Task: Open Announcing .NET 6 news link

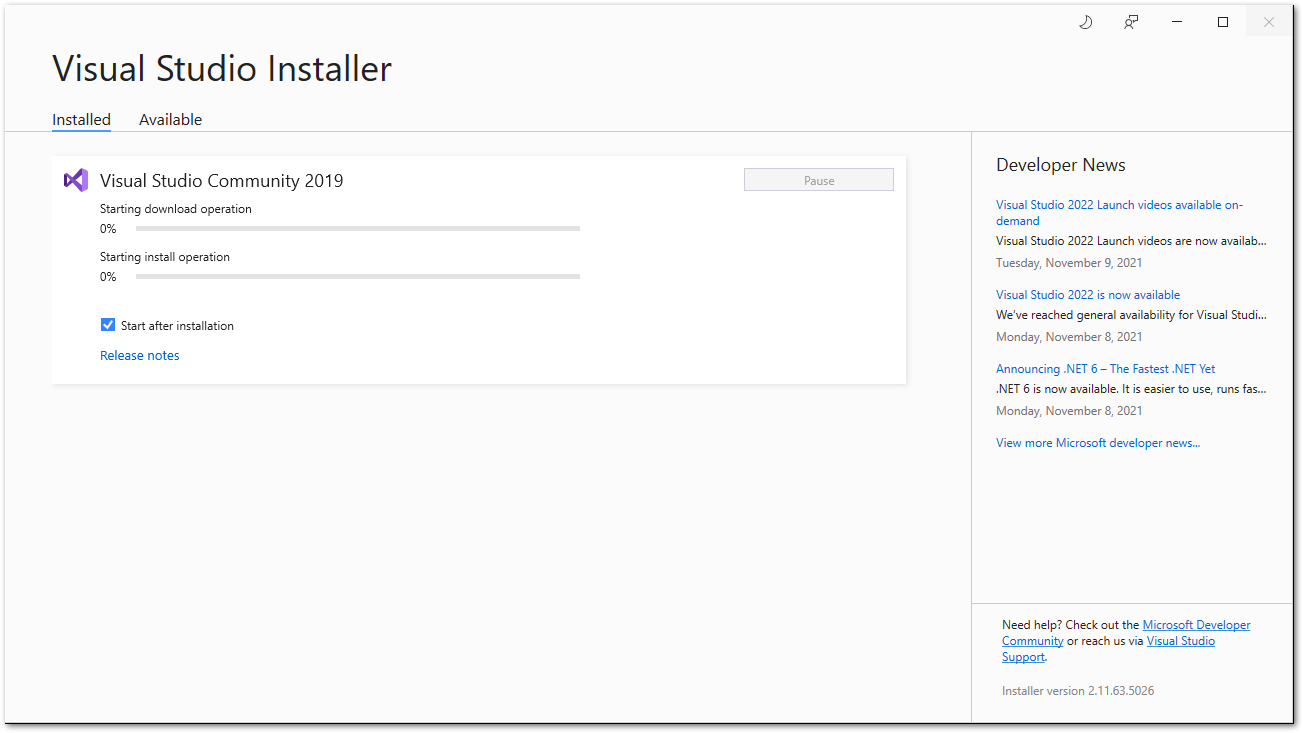Action: click(1106, 369)
